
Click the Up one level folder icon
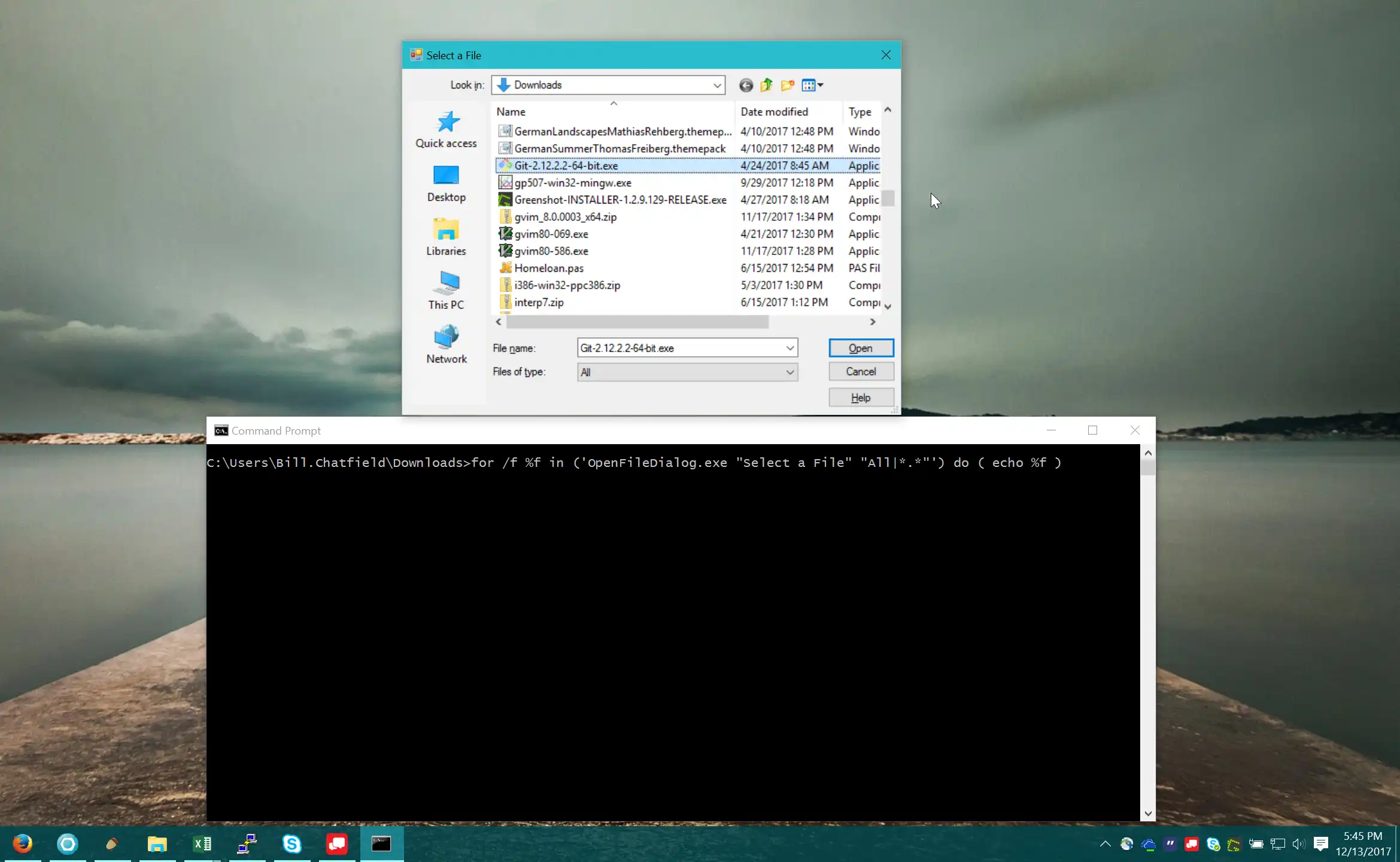[x=765, y=85]
